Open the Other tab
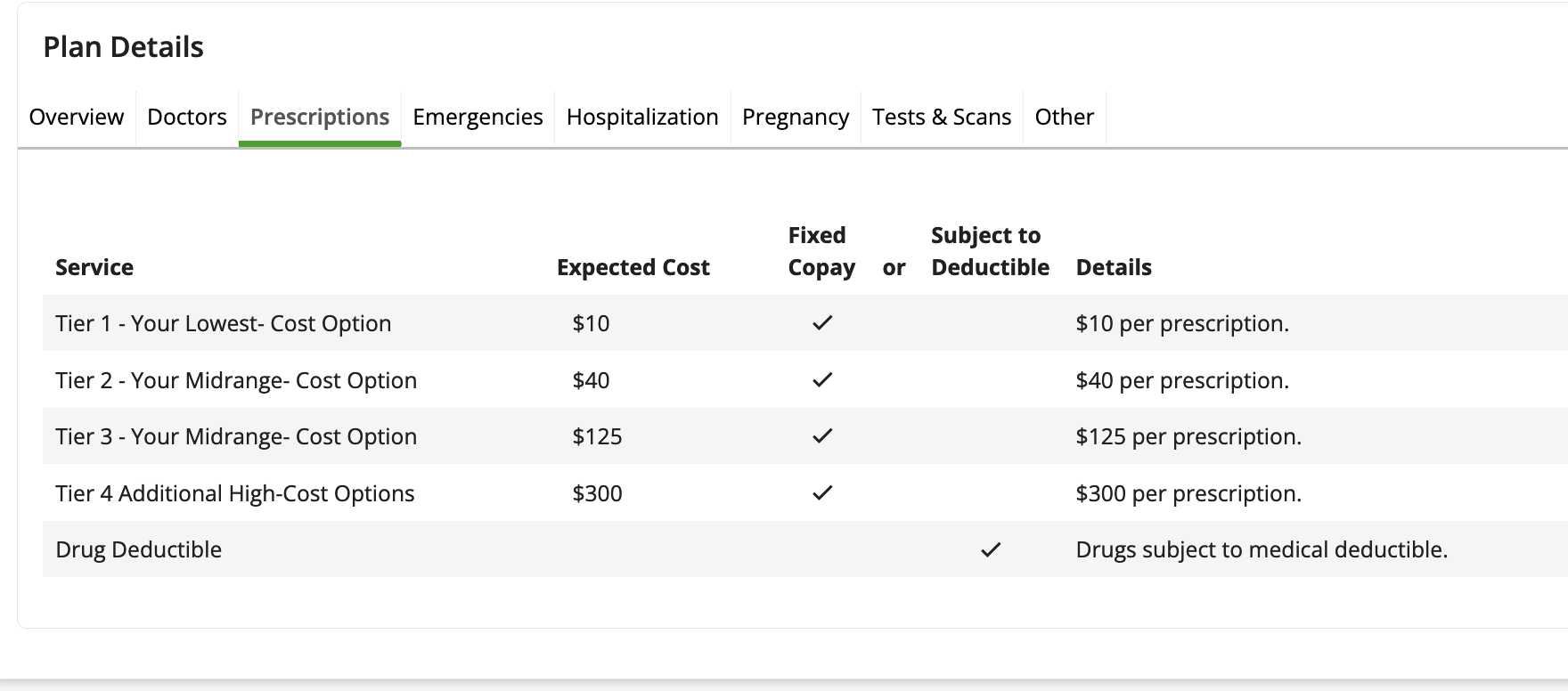Image resolution: width=1568 pixels, height=691 pixels. pyautogui.click(x=1065, y=118)
